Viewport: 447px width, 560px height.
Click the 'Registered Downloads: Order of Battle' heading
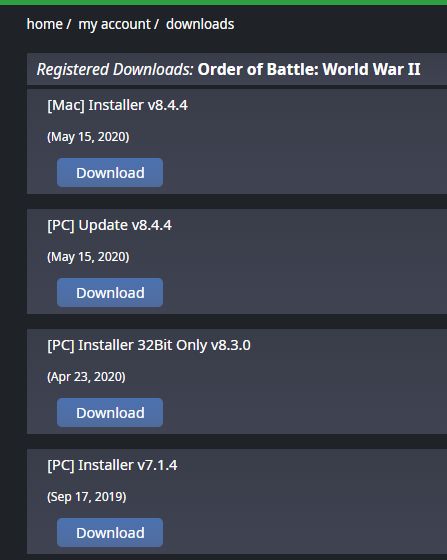pos(228,69)
